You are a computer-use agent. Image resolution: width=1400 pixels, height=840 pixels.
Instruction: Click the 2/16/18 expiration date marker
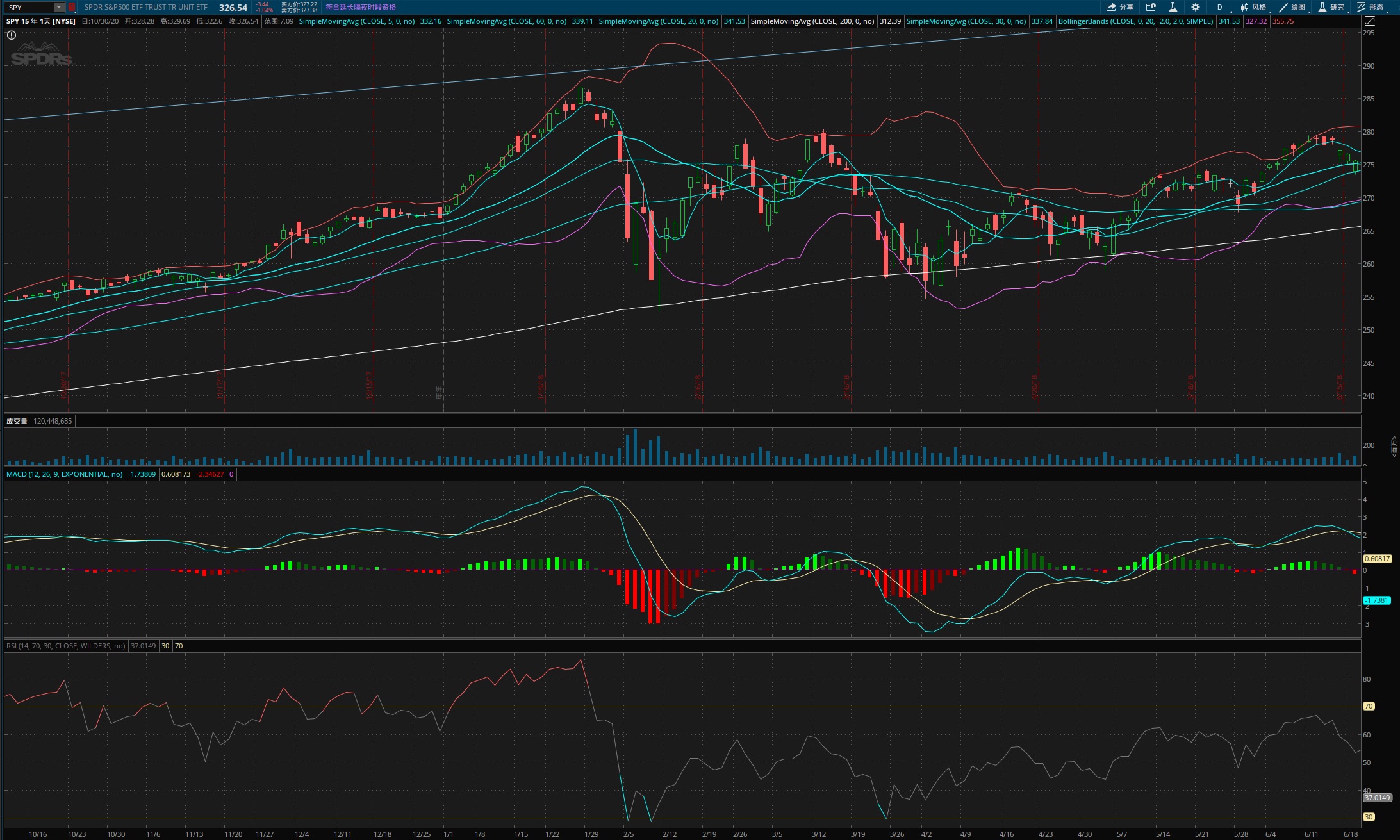click(698, 386)
